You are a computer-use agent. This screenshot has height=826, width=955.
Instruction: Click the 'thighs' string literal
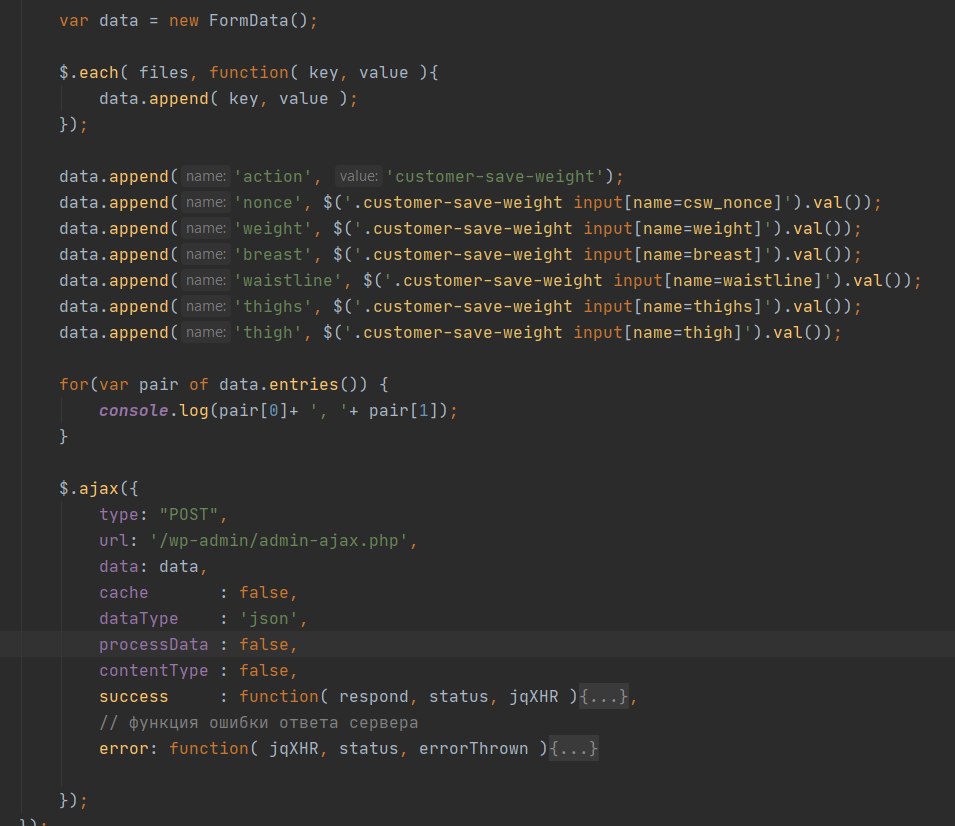[x=273, y=306]
